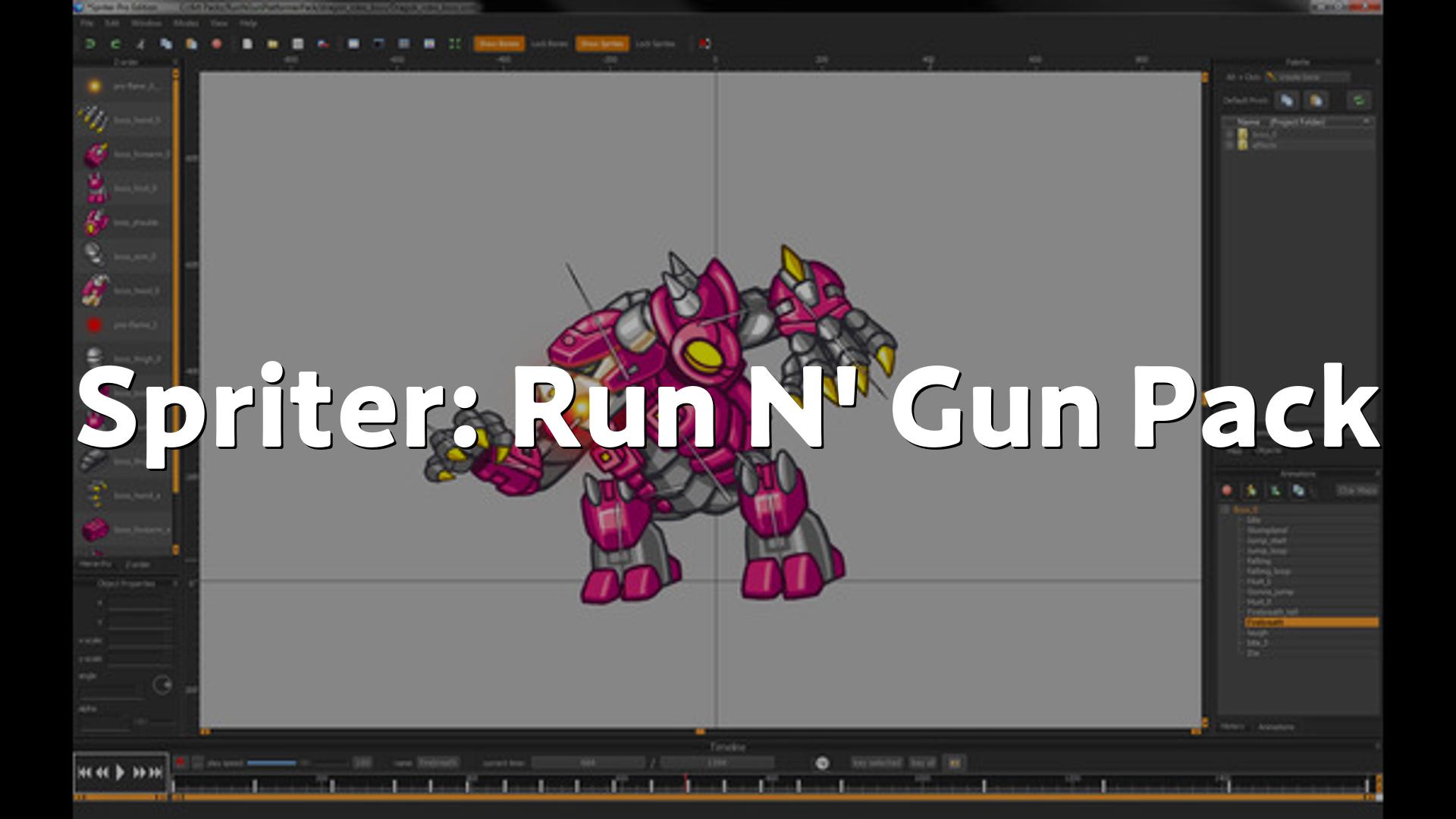
Task: Switch to the Z-order tab
Action: pos(137,565)
